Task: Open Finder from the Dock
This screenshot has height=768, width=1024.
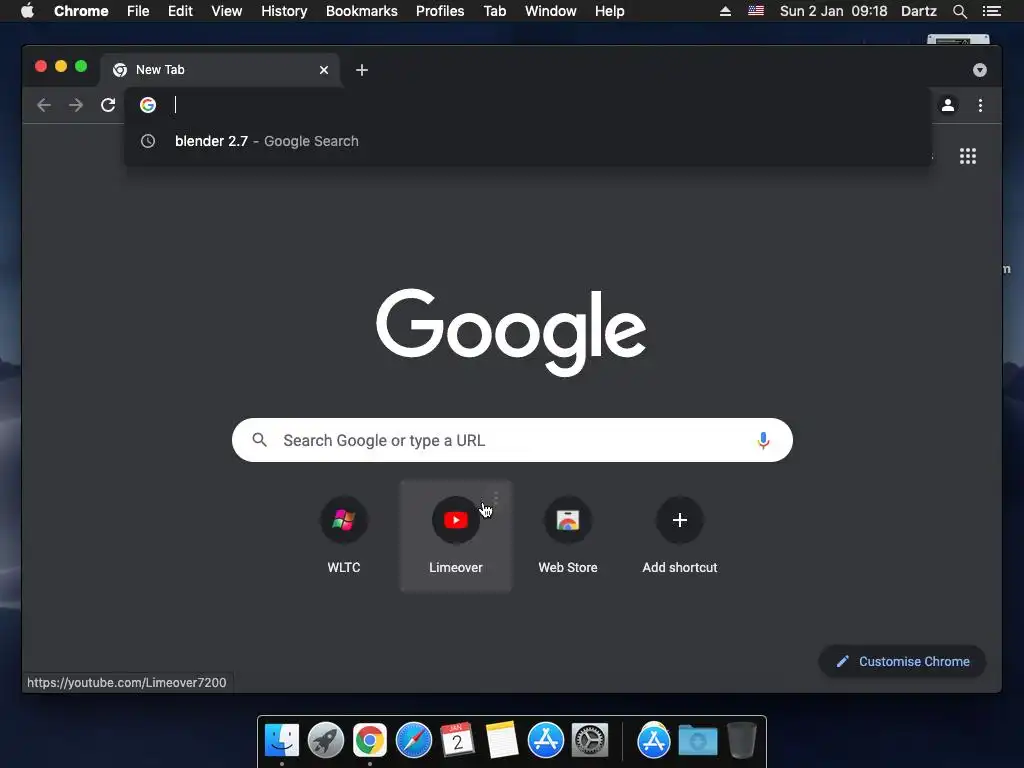Action: pos(281,740)
